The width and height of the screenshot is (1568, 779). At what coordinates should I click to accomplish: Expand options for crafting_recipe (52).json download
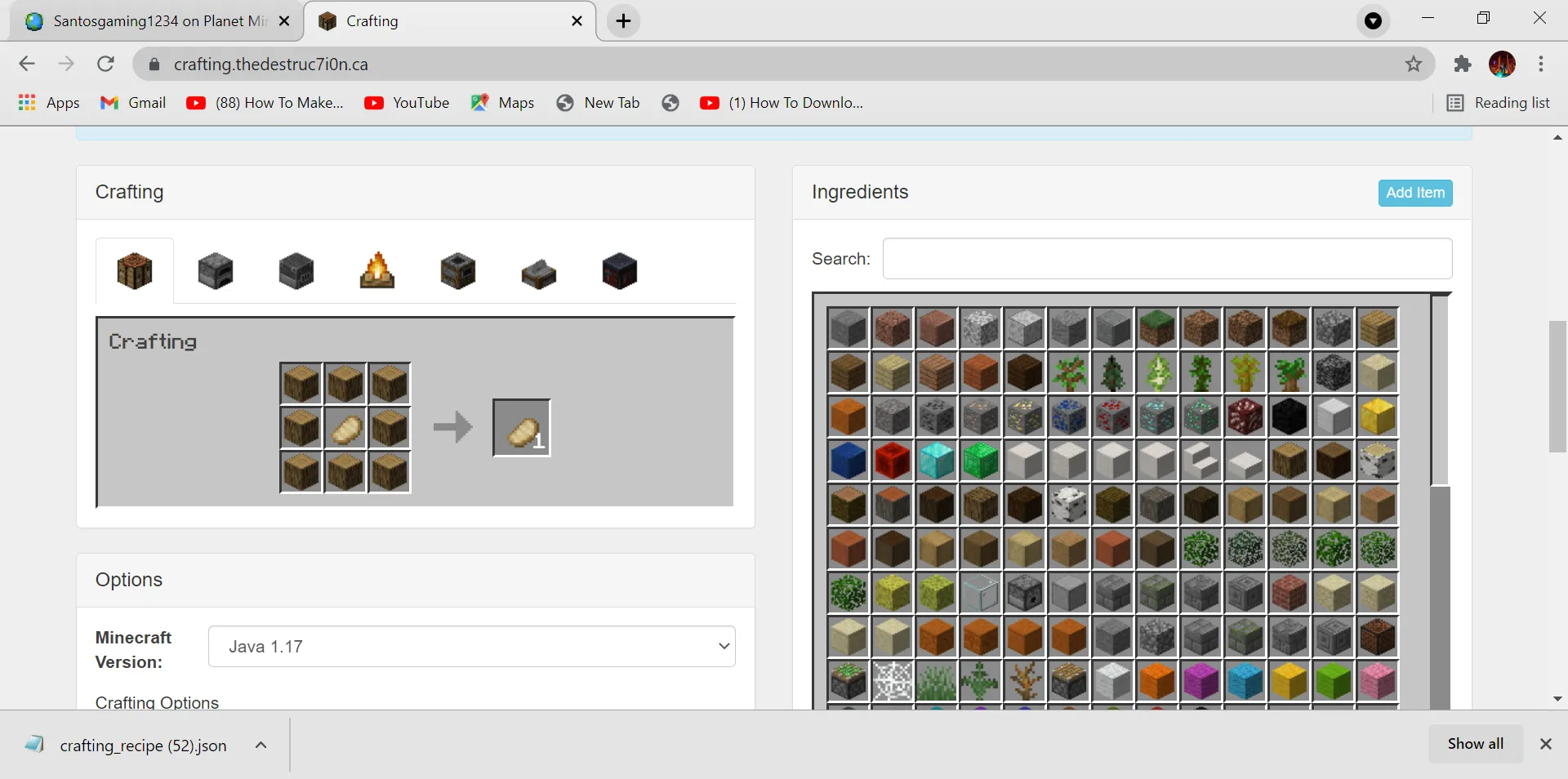tap(261, 745)
